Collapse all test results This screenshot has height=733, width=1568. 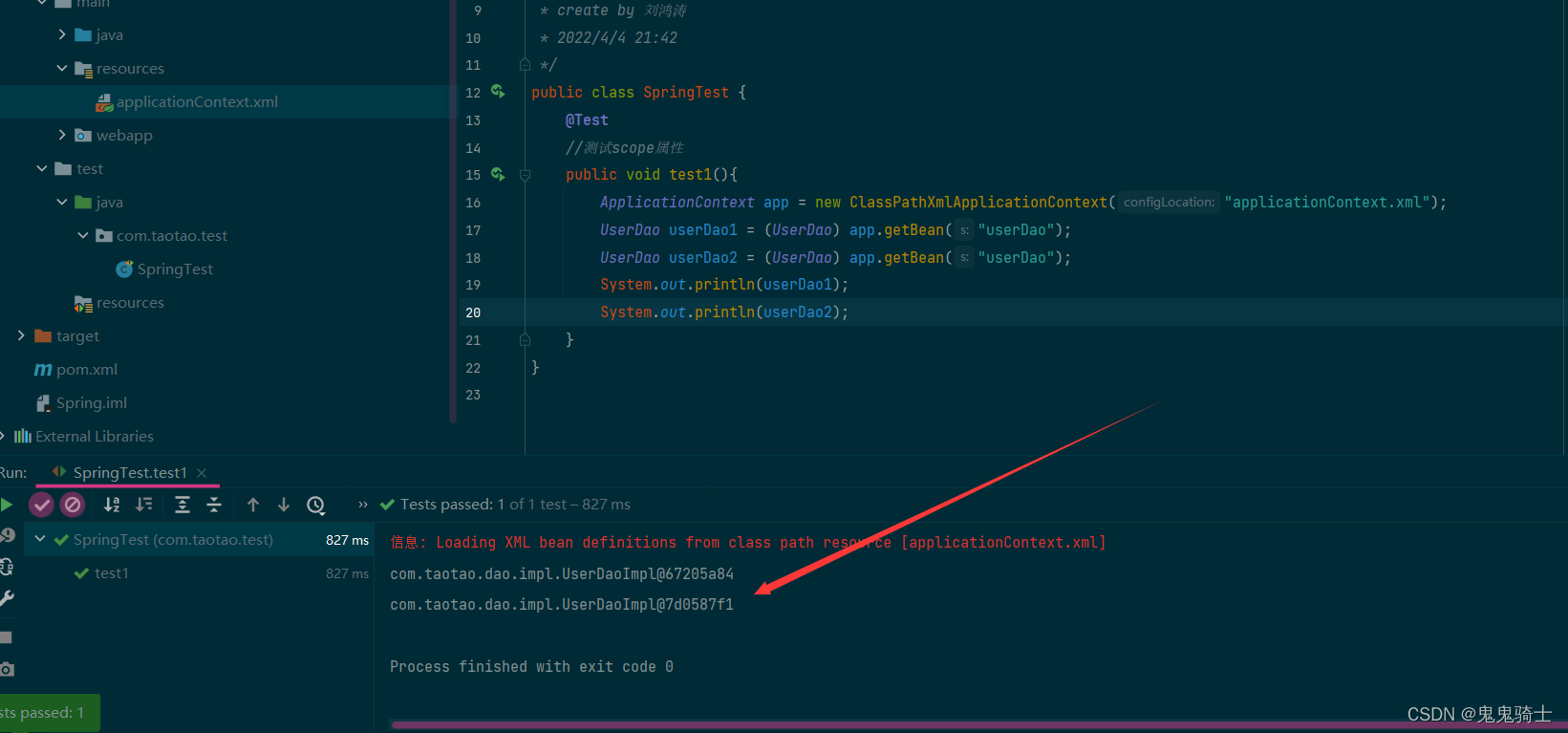214,505
